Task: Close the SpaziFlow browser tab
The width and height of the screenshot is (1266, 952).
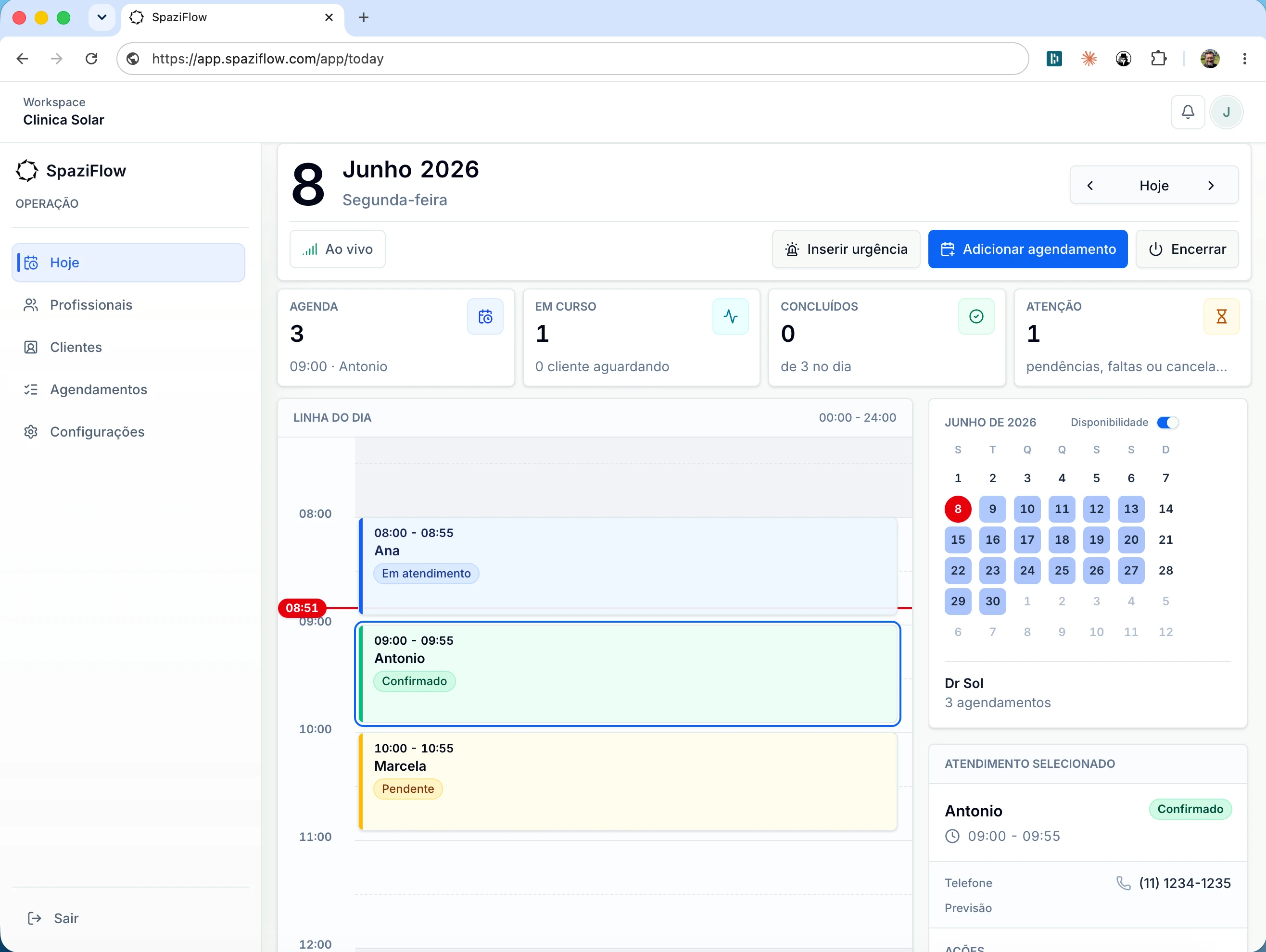Action: tap(329, 17)
